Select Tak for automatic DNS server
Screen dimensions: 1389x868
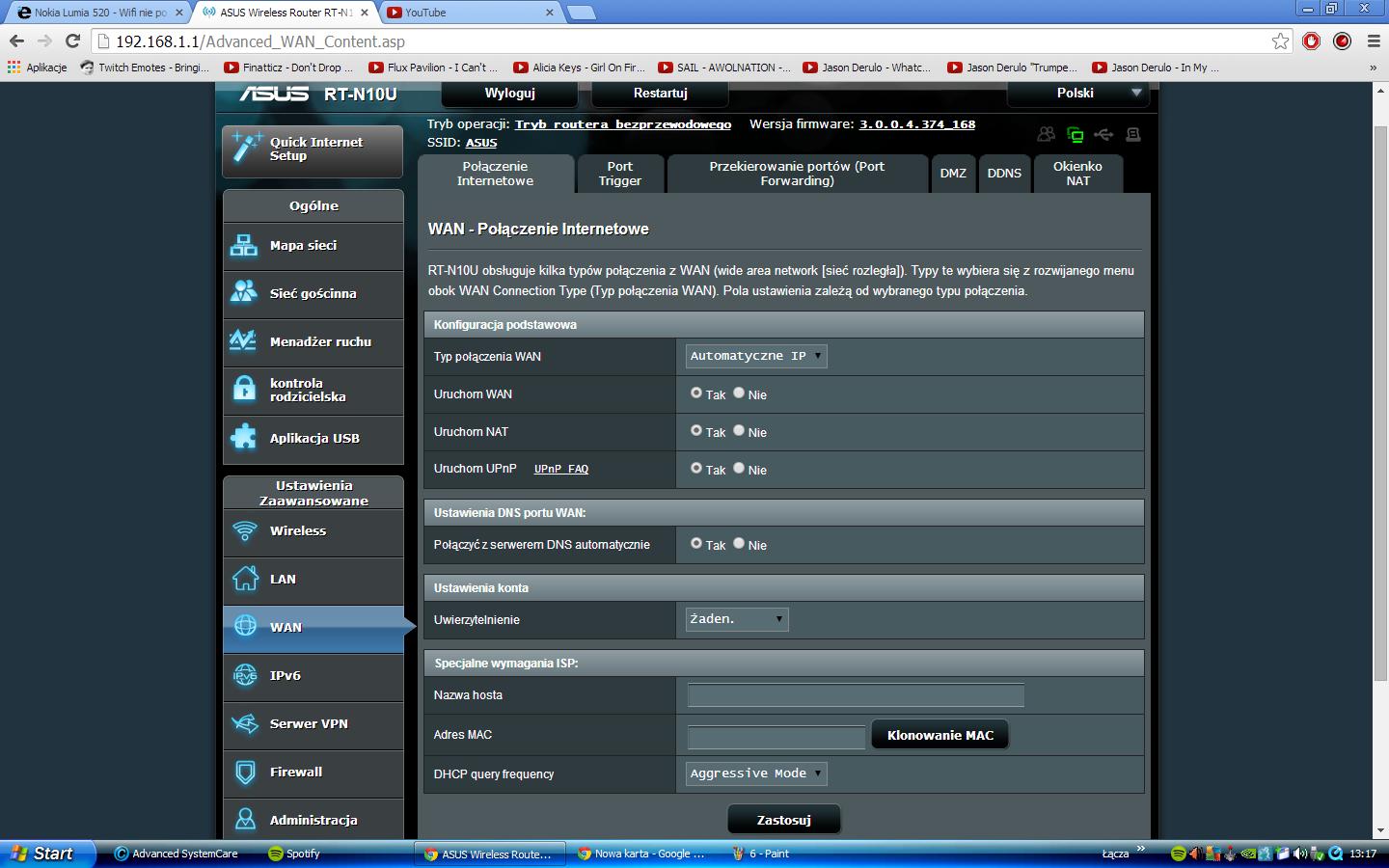click(x=696, y=544)
